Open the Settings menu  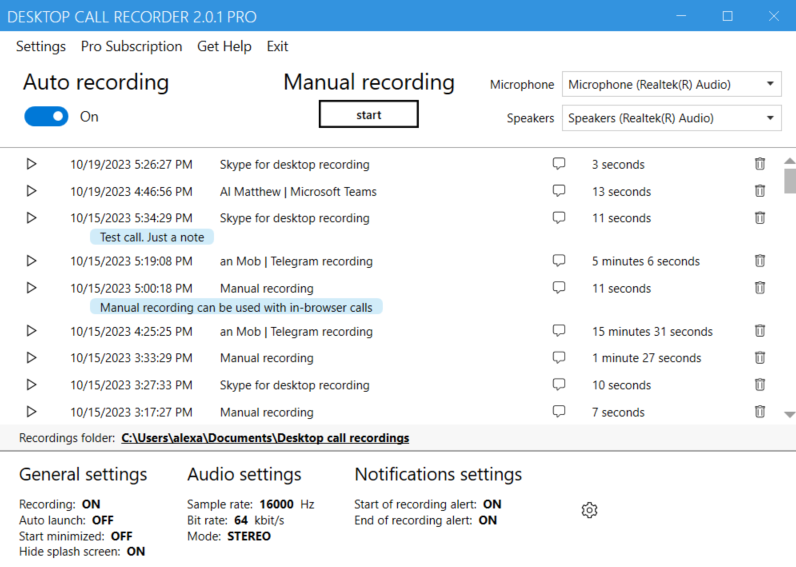pyautogui.click(x=41, y=46)
